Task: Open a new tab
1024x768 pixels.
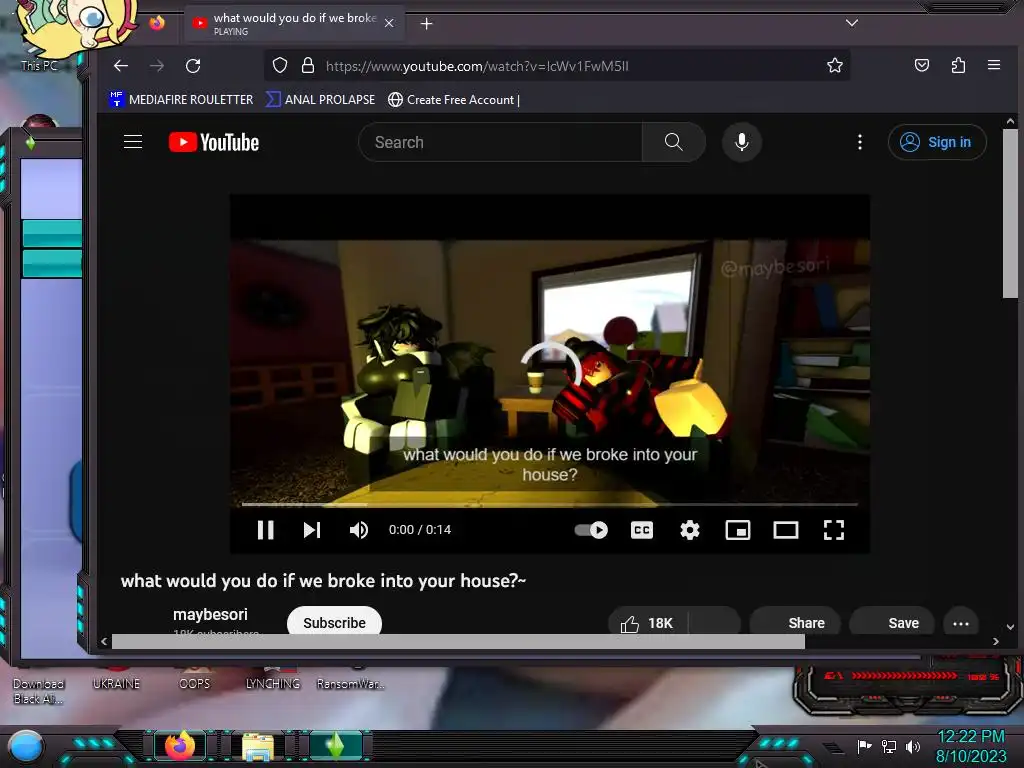Action: (426, 24)
